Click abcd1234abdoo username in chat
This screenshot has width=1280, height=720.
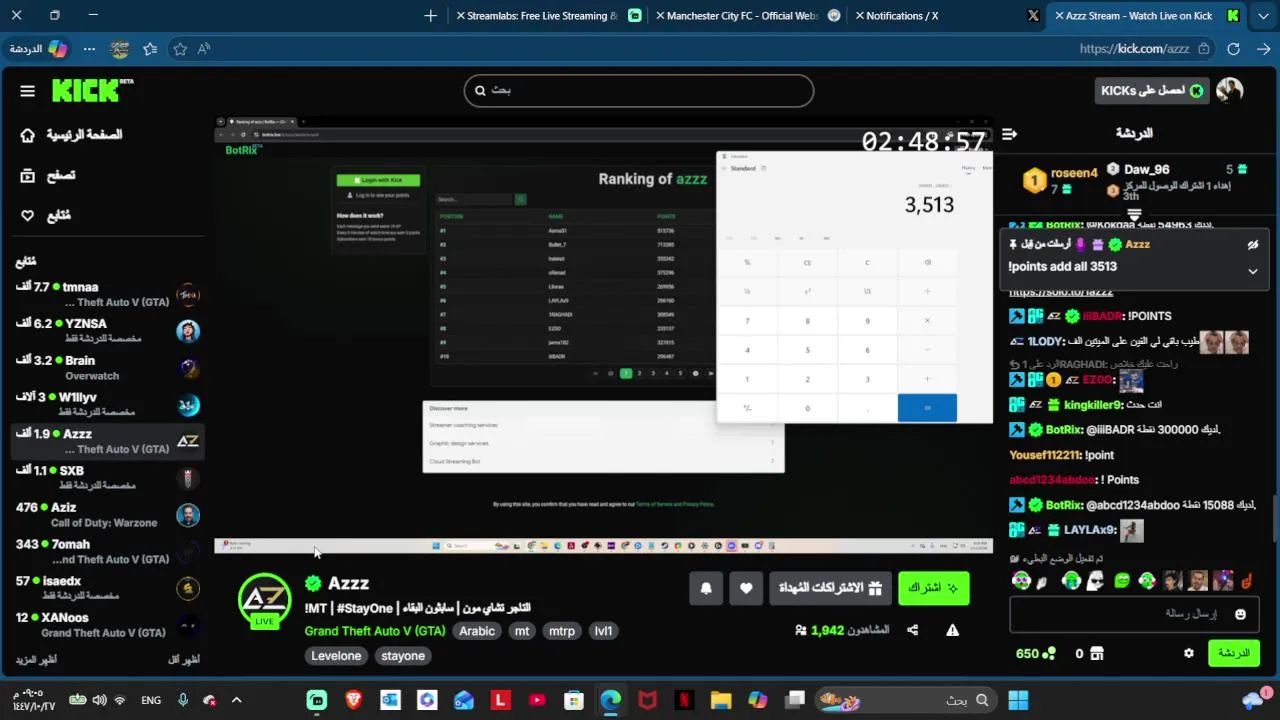[x=1051, y=480]
